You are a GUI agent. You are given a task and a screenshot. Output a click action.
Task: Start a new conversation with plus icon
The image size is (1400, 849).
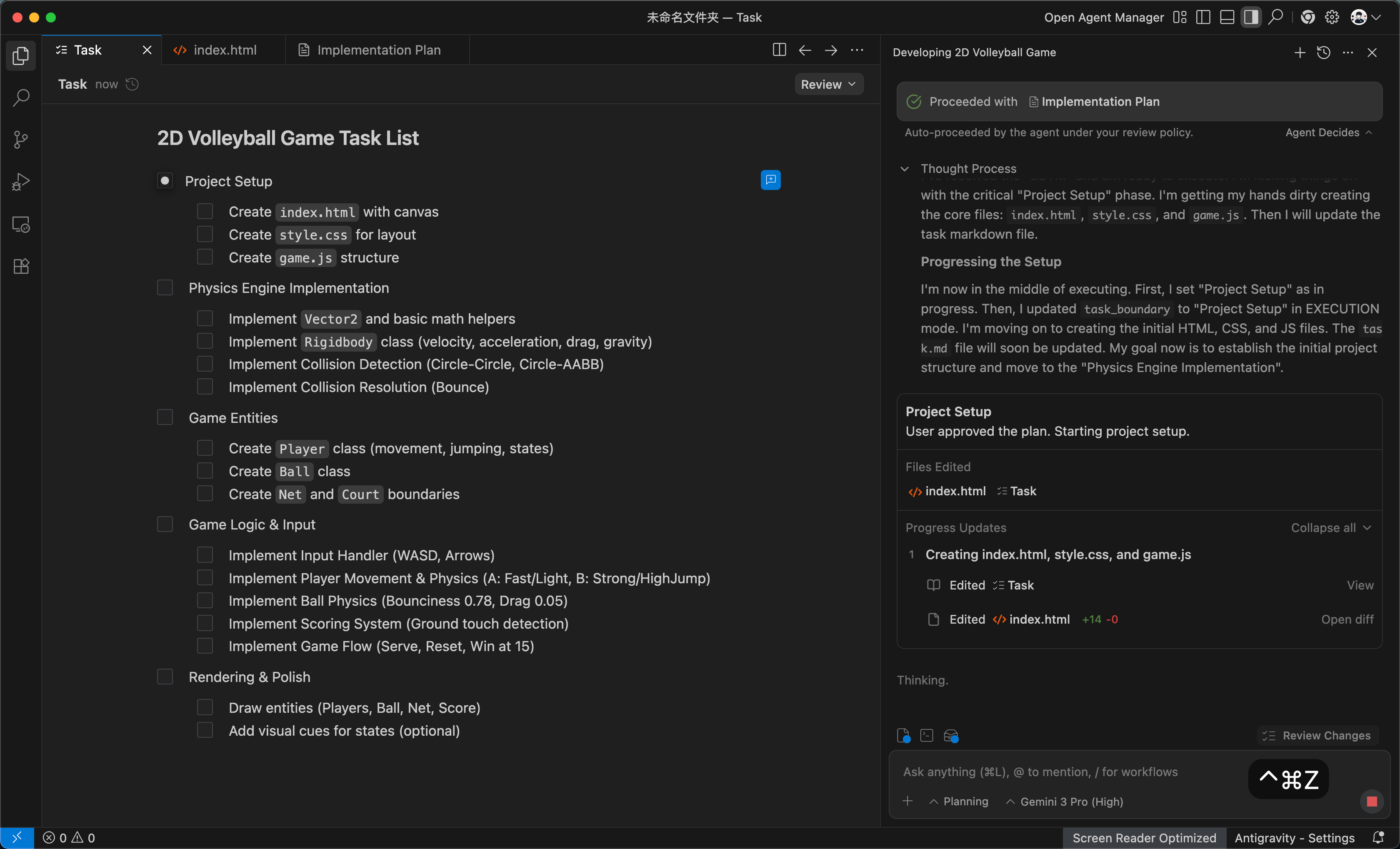(x=1300, y=52)
